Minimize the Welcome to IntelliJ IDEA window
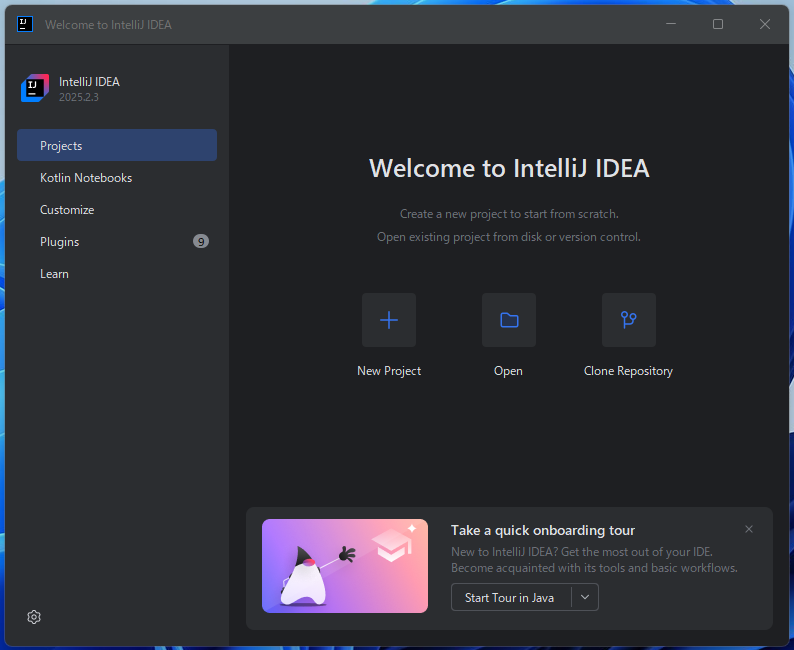This screenshot has height=650, width=794. 671,24
